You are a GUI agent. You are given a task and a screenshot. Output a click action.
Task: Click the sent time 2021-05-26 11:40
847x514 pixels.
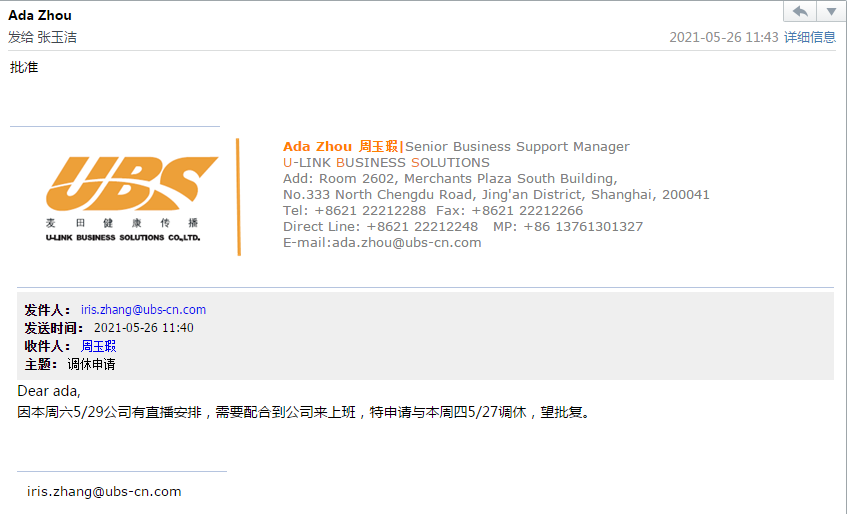point(144,328)
